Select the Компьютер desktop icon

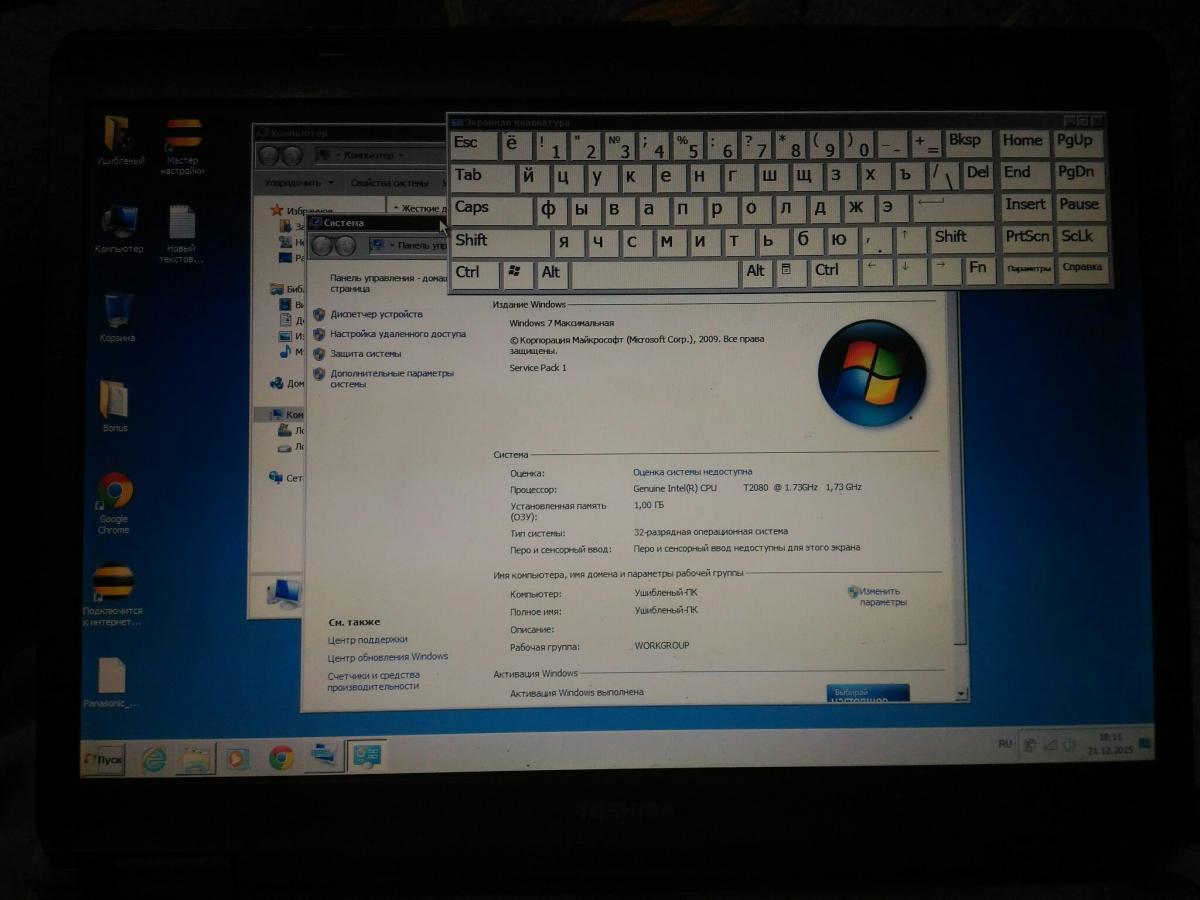point(119,229)
